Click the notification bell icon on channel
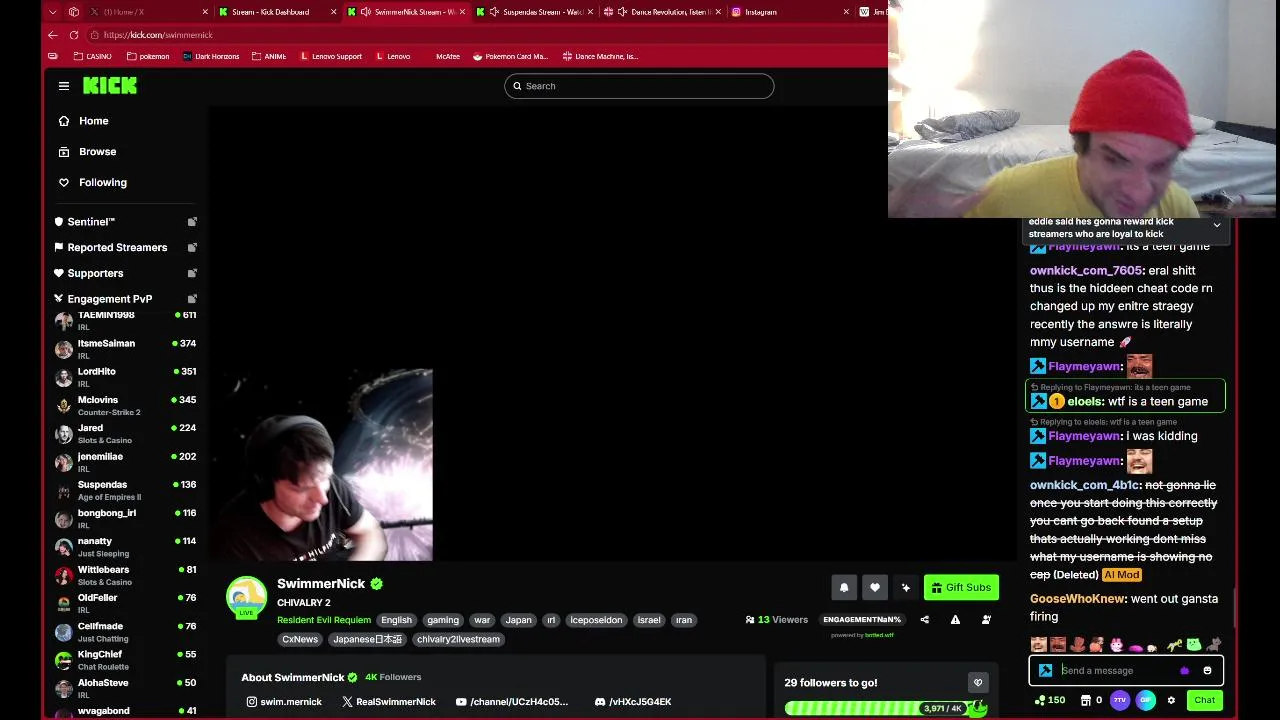Screen dimensions: 1280x720 [x=844, y=588]
